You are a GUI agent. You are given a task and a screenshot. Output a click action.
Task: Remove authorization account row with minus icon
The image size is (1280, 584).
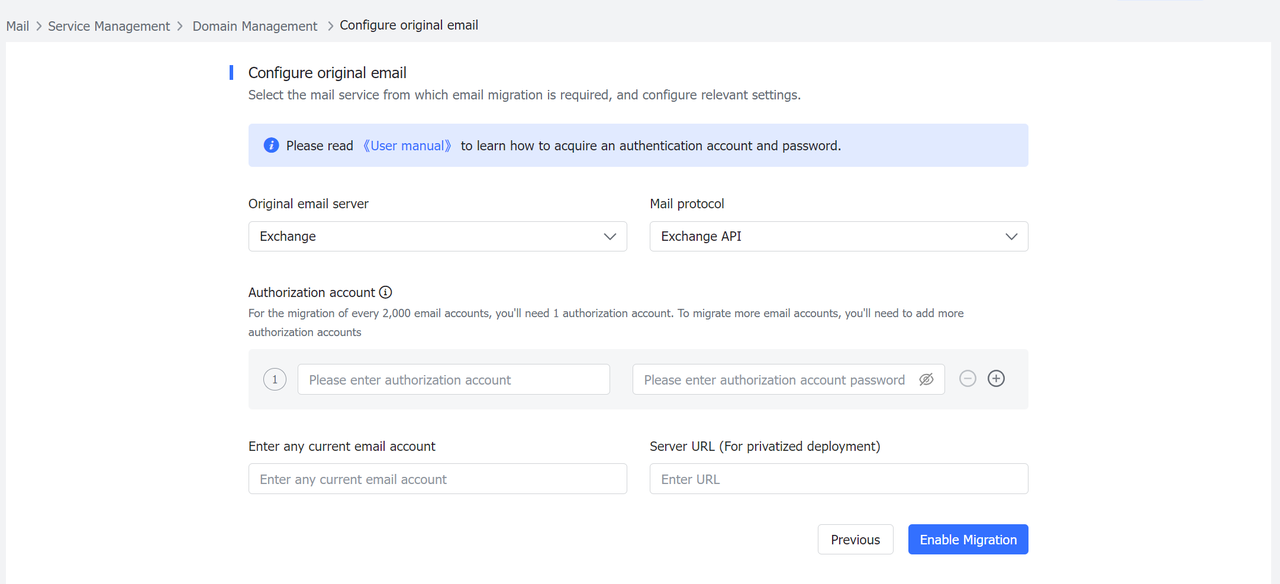(967, 379)
